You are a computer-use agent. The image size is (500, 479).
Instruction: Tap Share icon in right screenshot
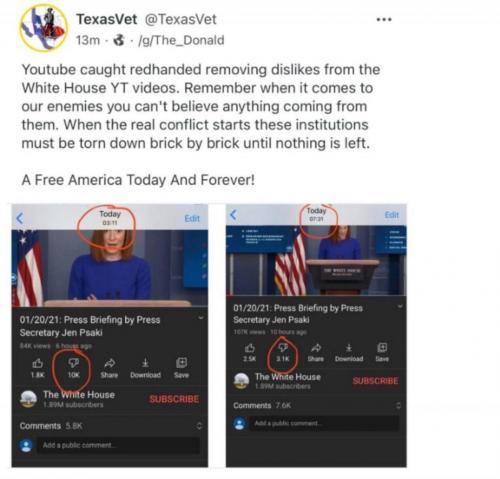click(x=316, y=348)
